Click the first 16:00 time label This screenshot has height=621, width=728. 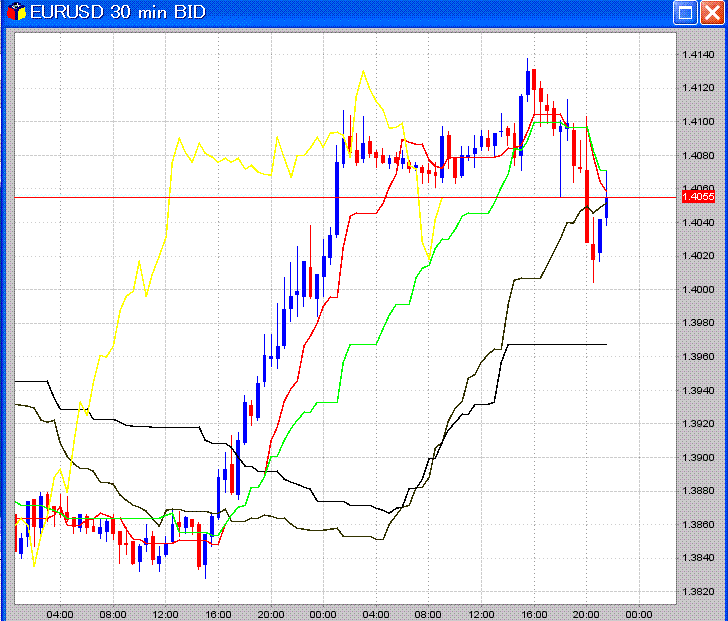click(218, 615)
